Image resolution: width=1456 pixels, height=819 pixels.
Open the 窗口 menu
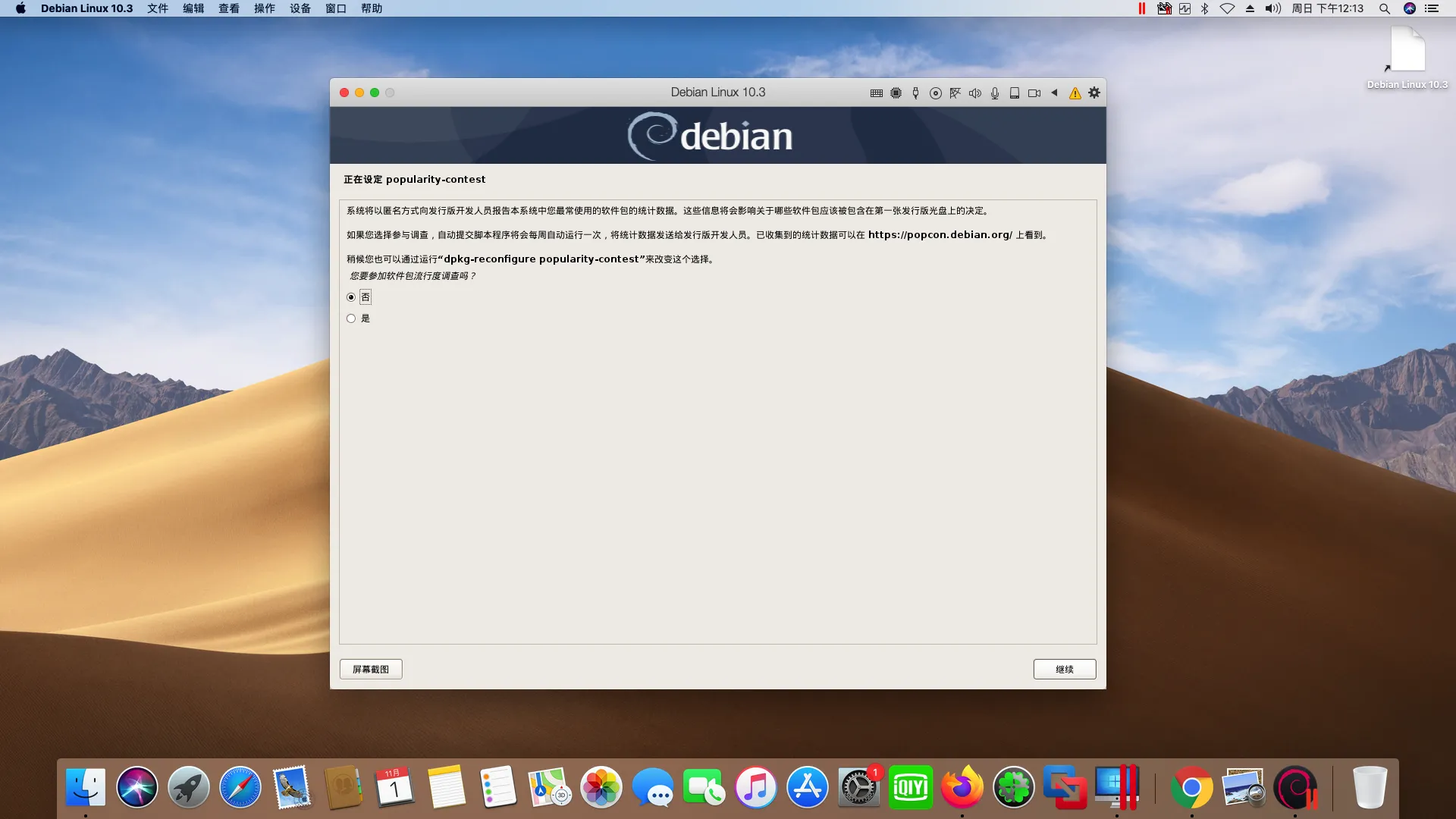pos(336,8)
